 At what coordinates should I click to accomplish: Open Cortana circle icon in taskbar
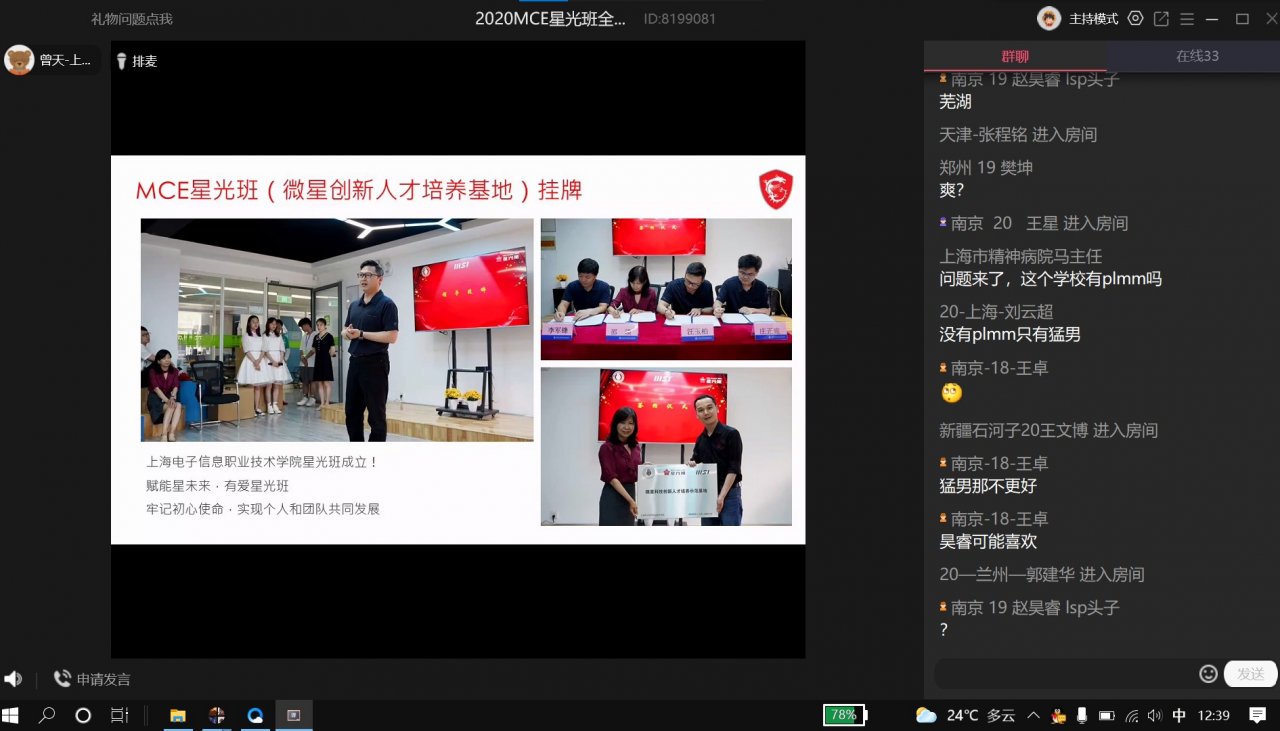click(83, 715)
